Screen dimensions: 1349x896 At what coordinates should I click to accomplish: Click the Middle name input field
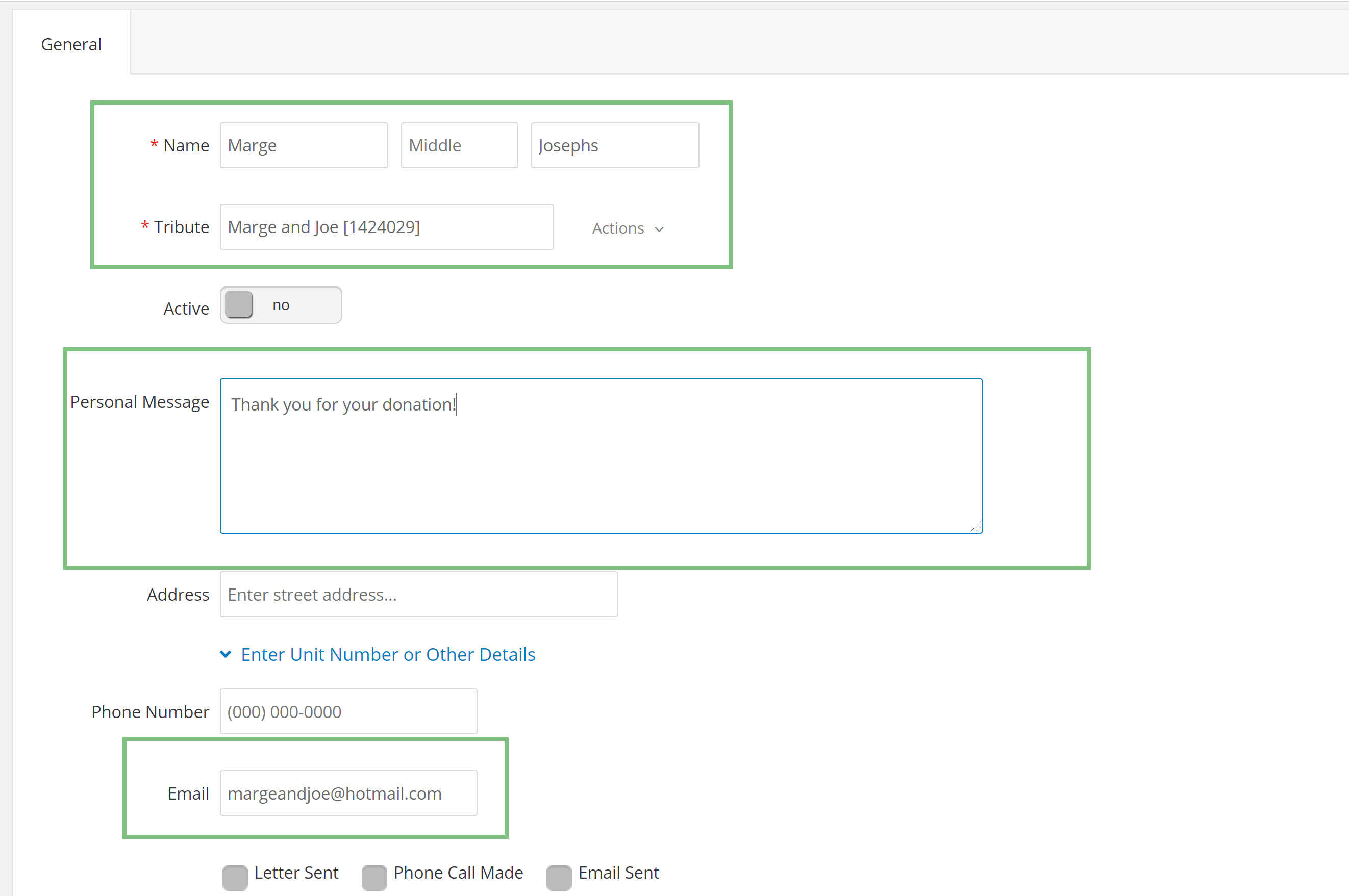point(459,145)
